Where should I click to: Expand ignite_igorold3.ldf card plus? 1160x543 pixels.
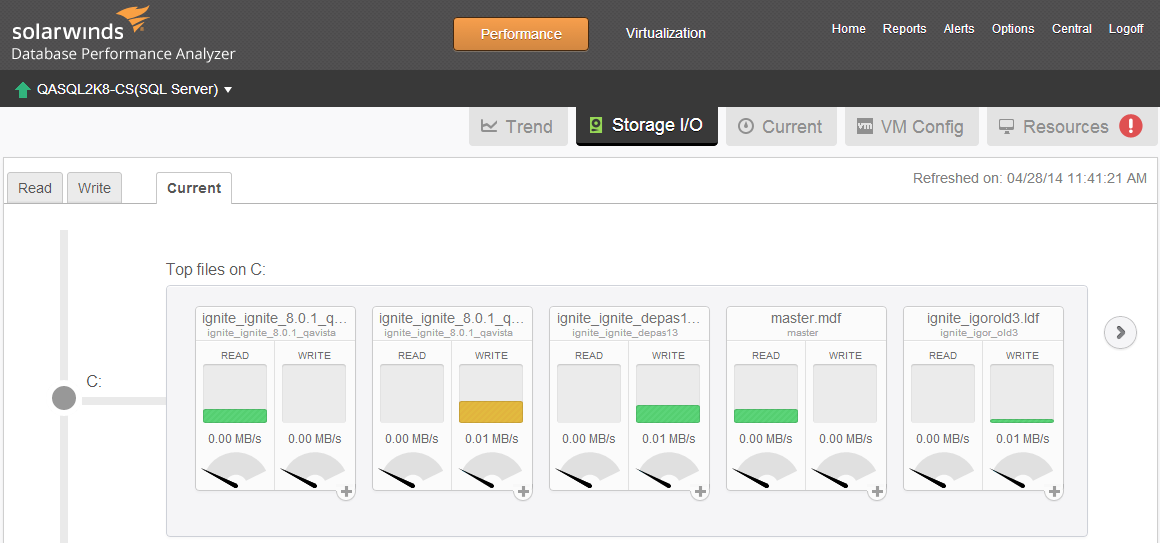tap(1055, 492)
